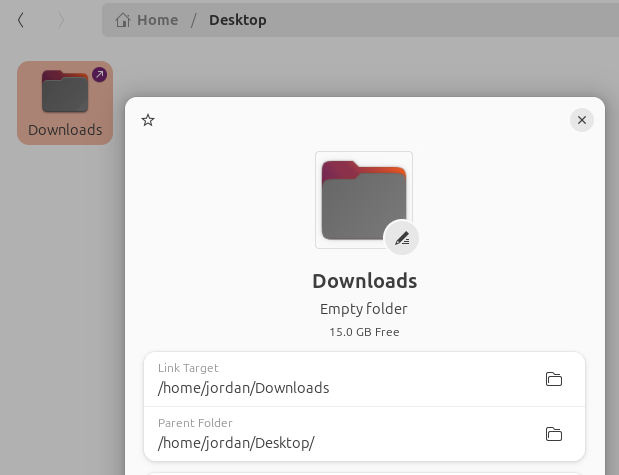Open the link target folder icon button

coord(553,379)
